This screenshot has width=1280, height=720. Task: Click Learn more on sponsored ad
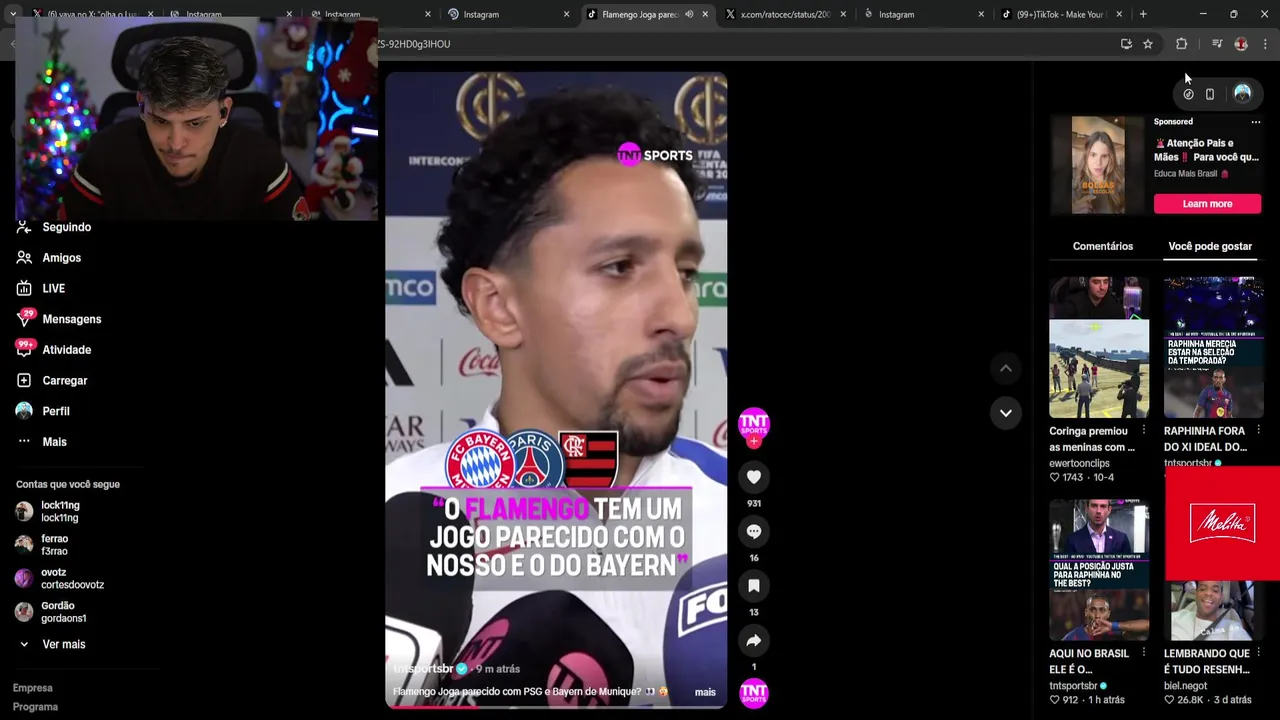tap(1207, 204)
